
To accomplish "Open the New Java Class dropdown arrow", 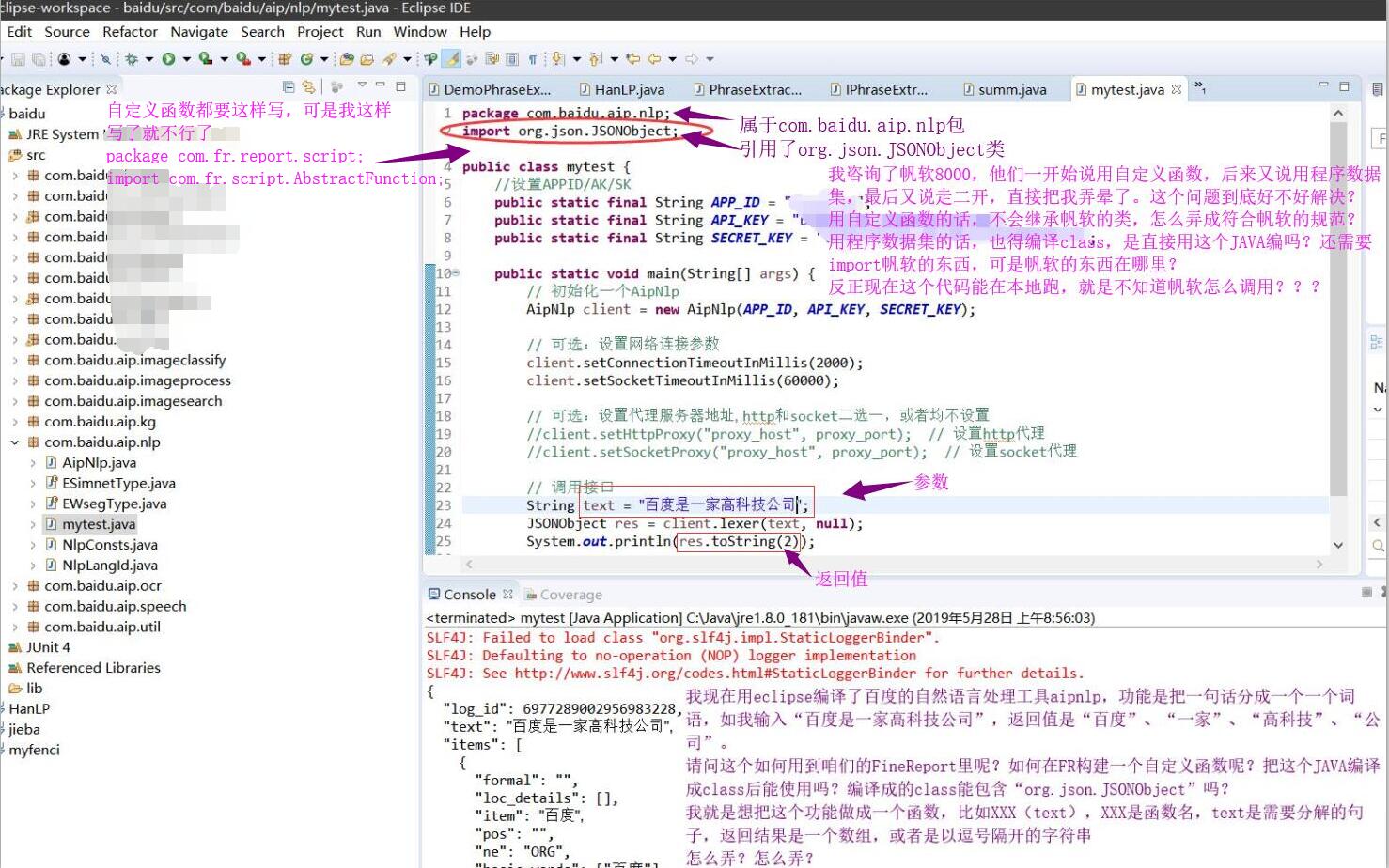I will point(324,59).
